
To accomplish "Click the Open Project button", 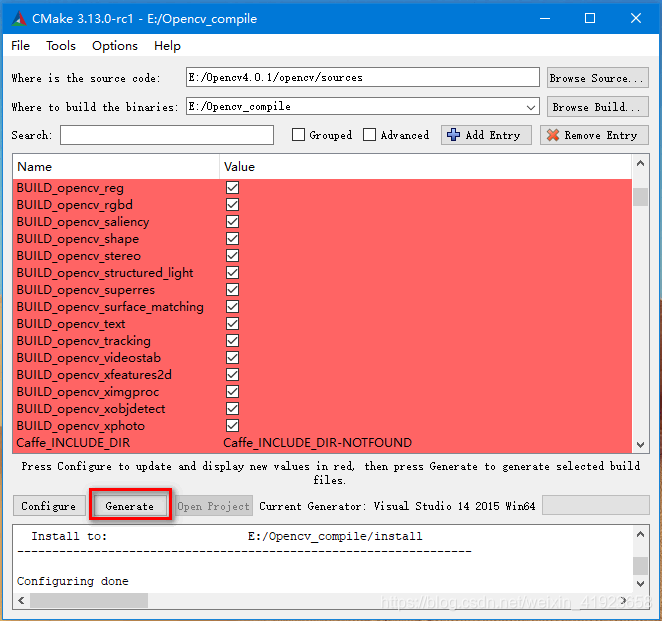I will [213, 506].
